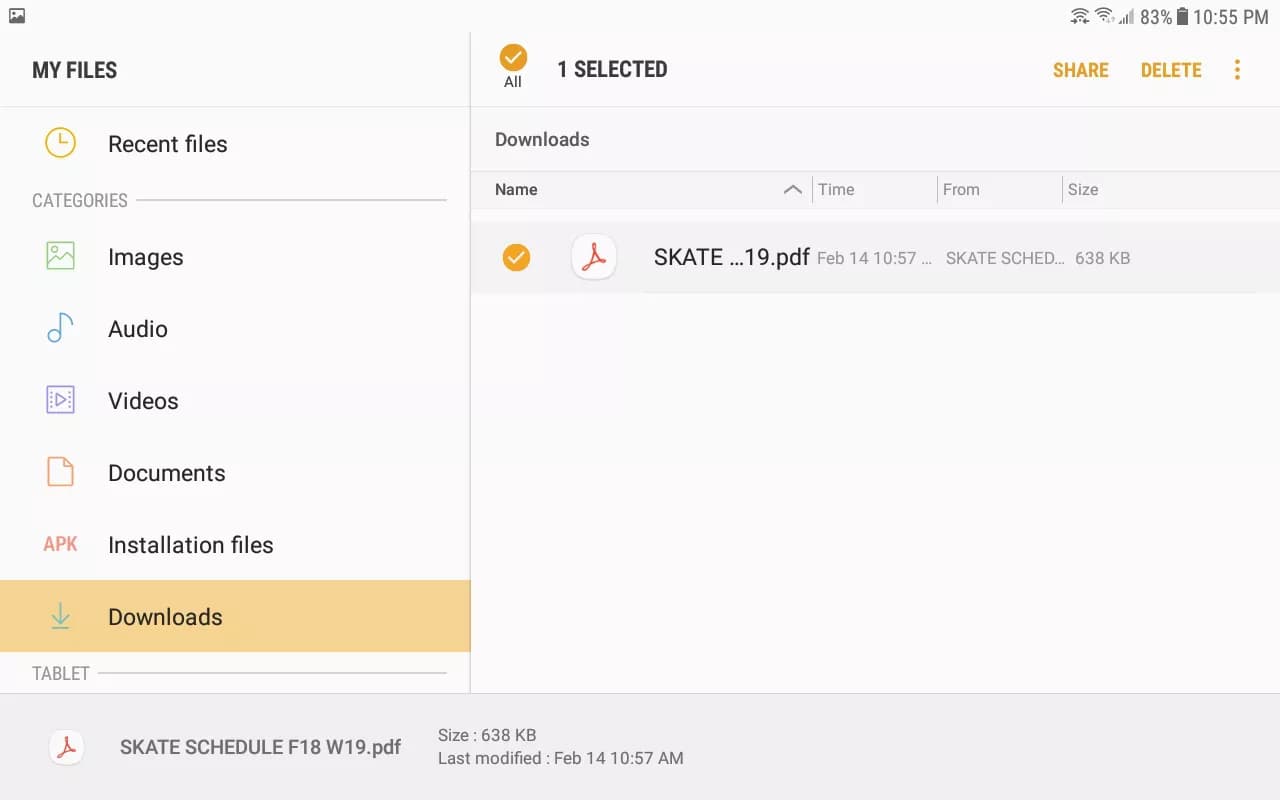1280x800 pixels.
Task: Tap the APK Installation files icon
Action: pos(60,544)
